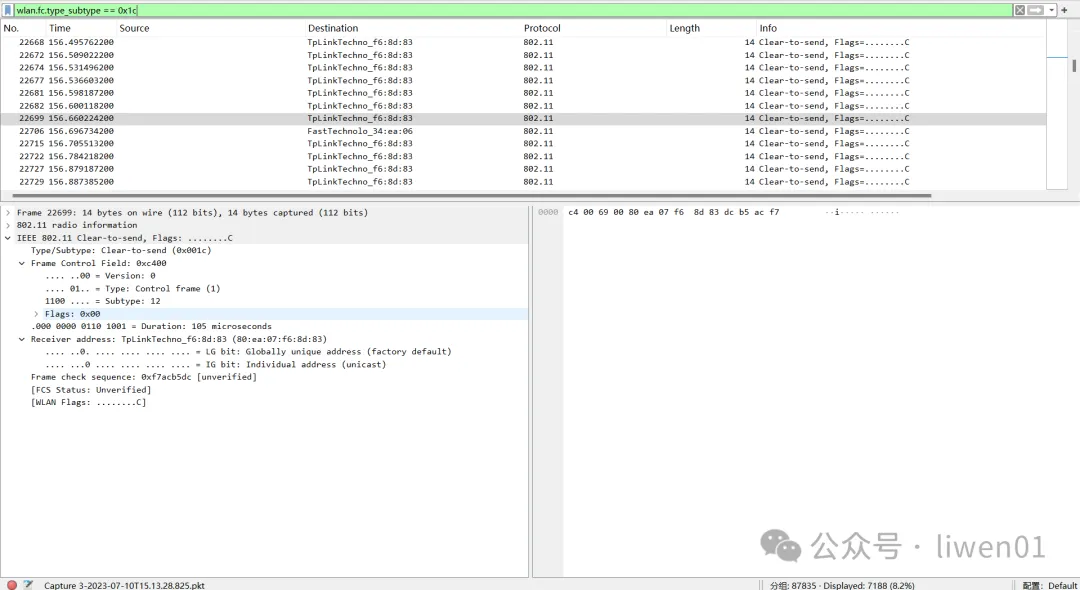
Task: Click the Destination column header
Action: coord(333,28)
